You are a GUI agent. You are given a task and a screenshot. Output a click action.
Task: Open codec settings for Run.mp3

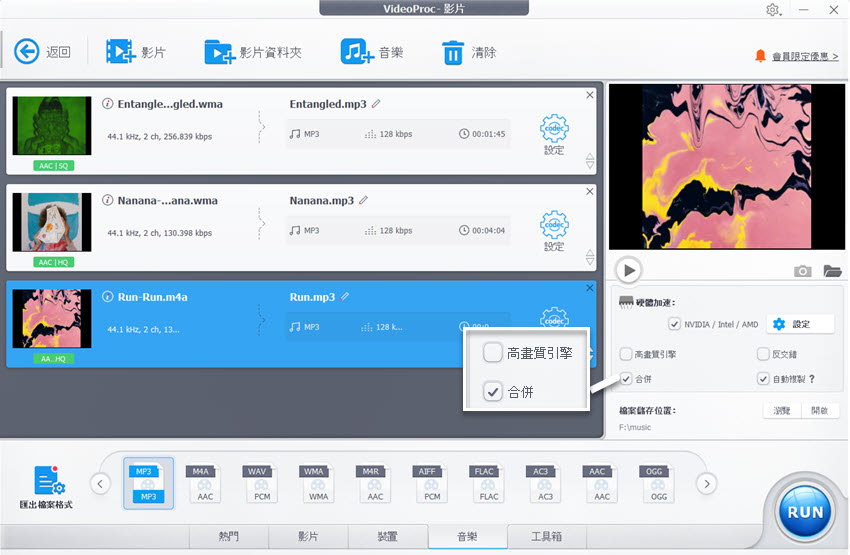click(554, 317)
